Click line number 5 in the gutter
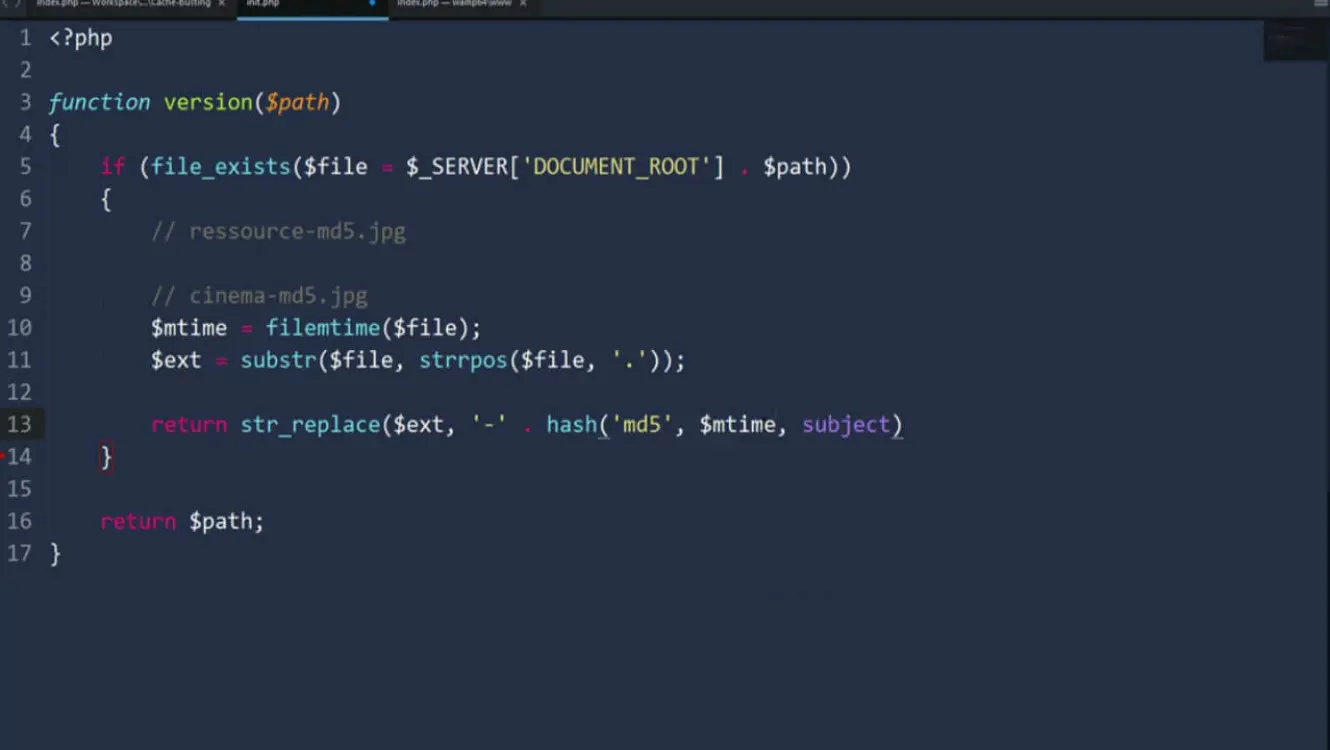 (25, 166)
